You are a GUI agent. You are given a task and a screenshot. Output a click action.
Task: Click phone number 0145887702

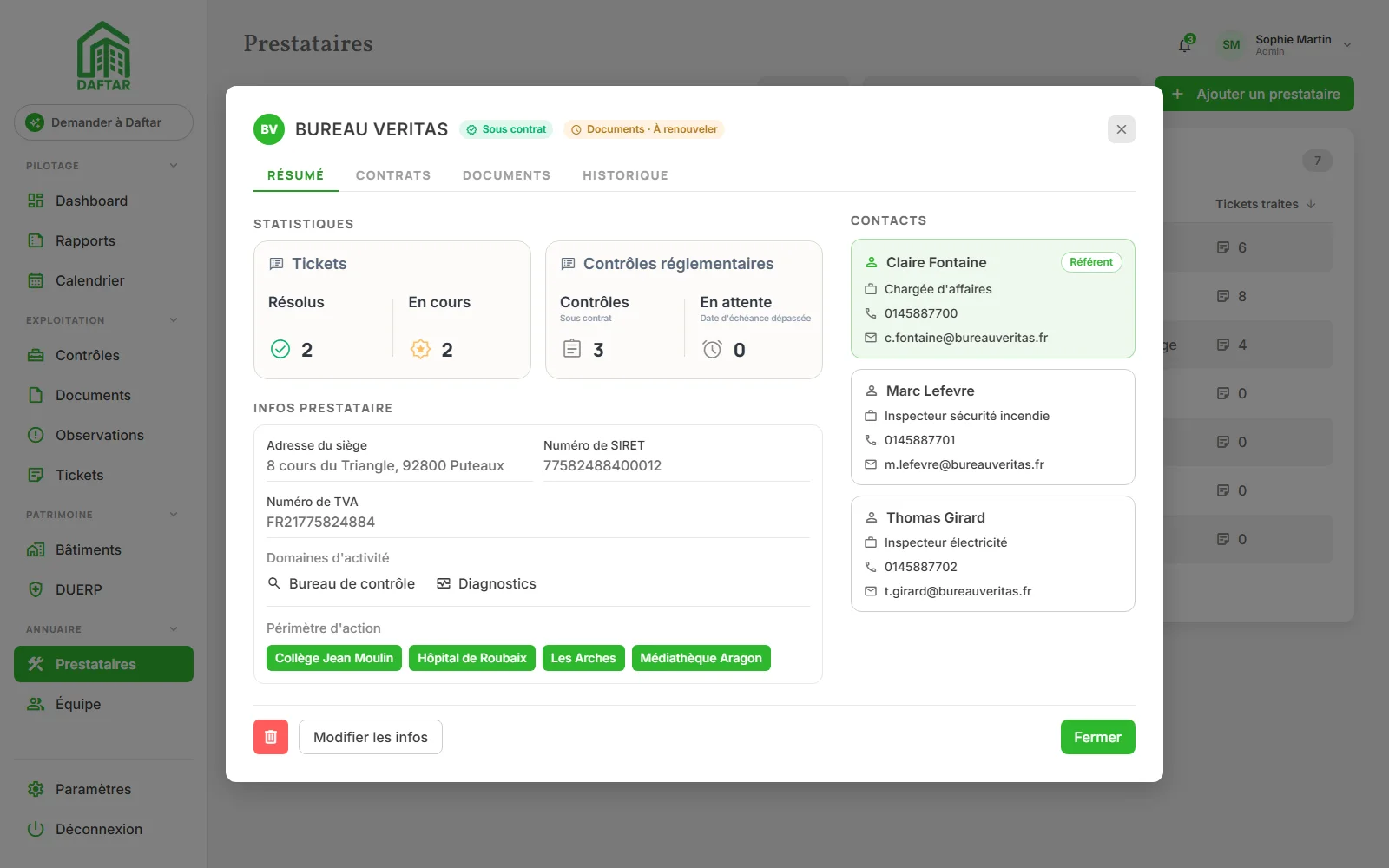click(x=921, y=567)
